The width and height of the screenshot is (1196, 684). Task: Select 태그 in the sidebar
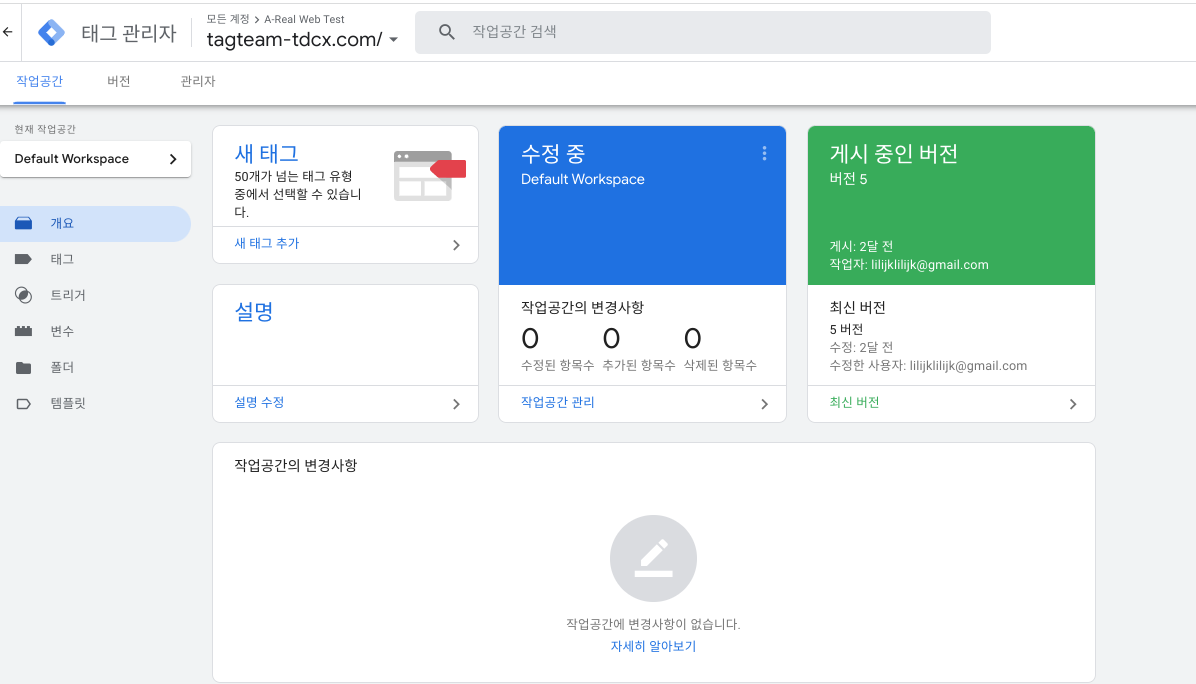coord(95,259)
